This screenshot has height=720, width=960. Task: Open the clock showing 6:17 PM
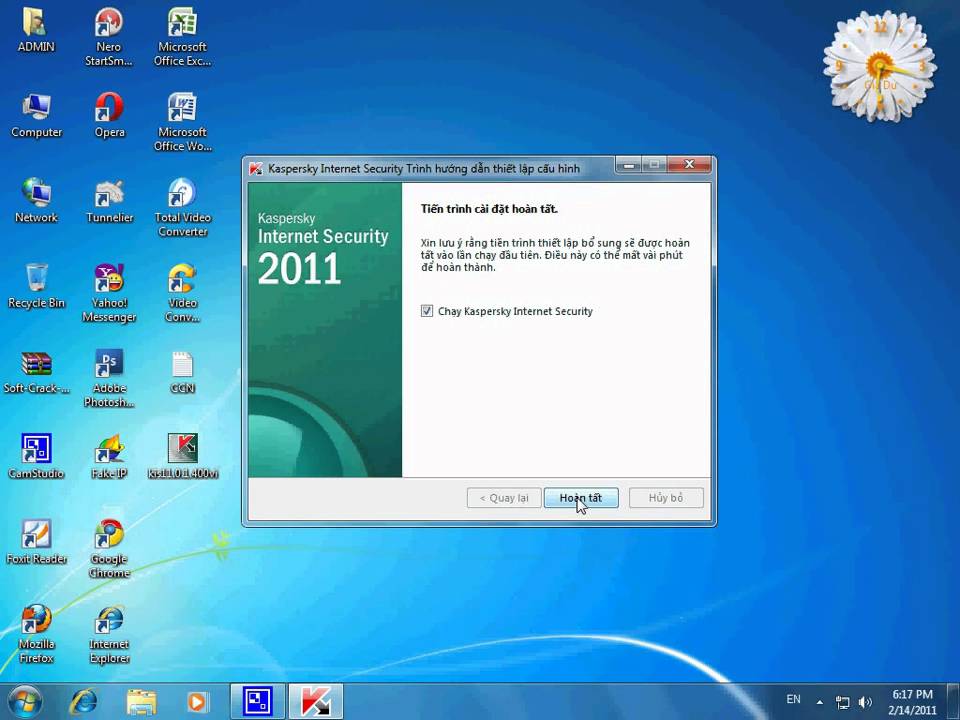point(912,702)
